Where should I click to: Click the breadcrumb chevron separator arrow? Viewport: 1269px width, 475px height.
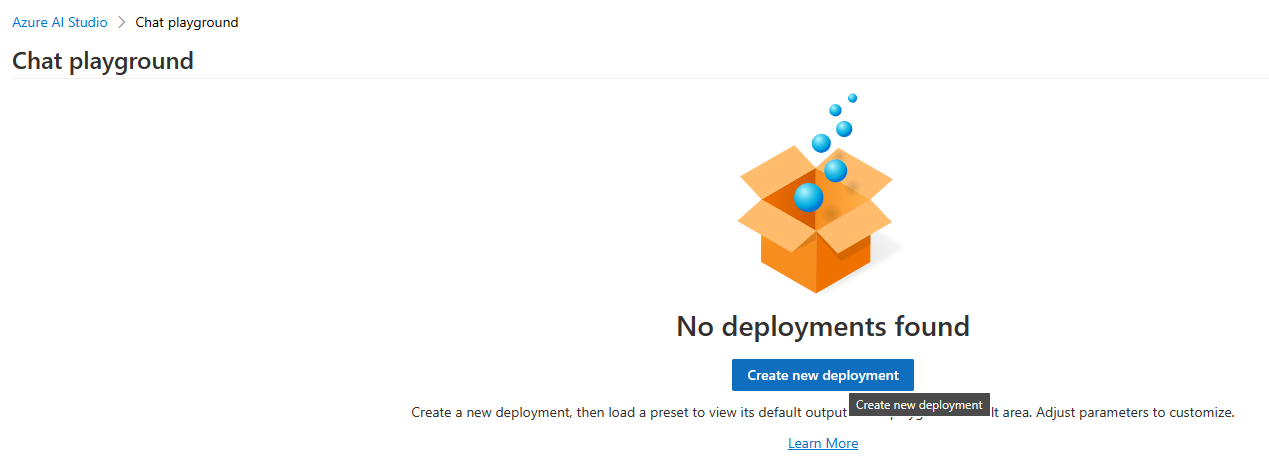[x=121, y=22]
